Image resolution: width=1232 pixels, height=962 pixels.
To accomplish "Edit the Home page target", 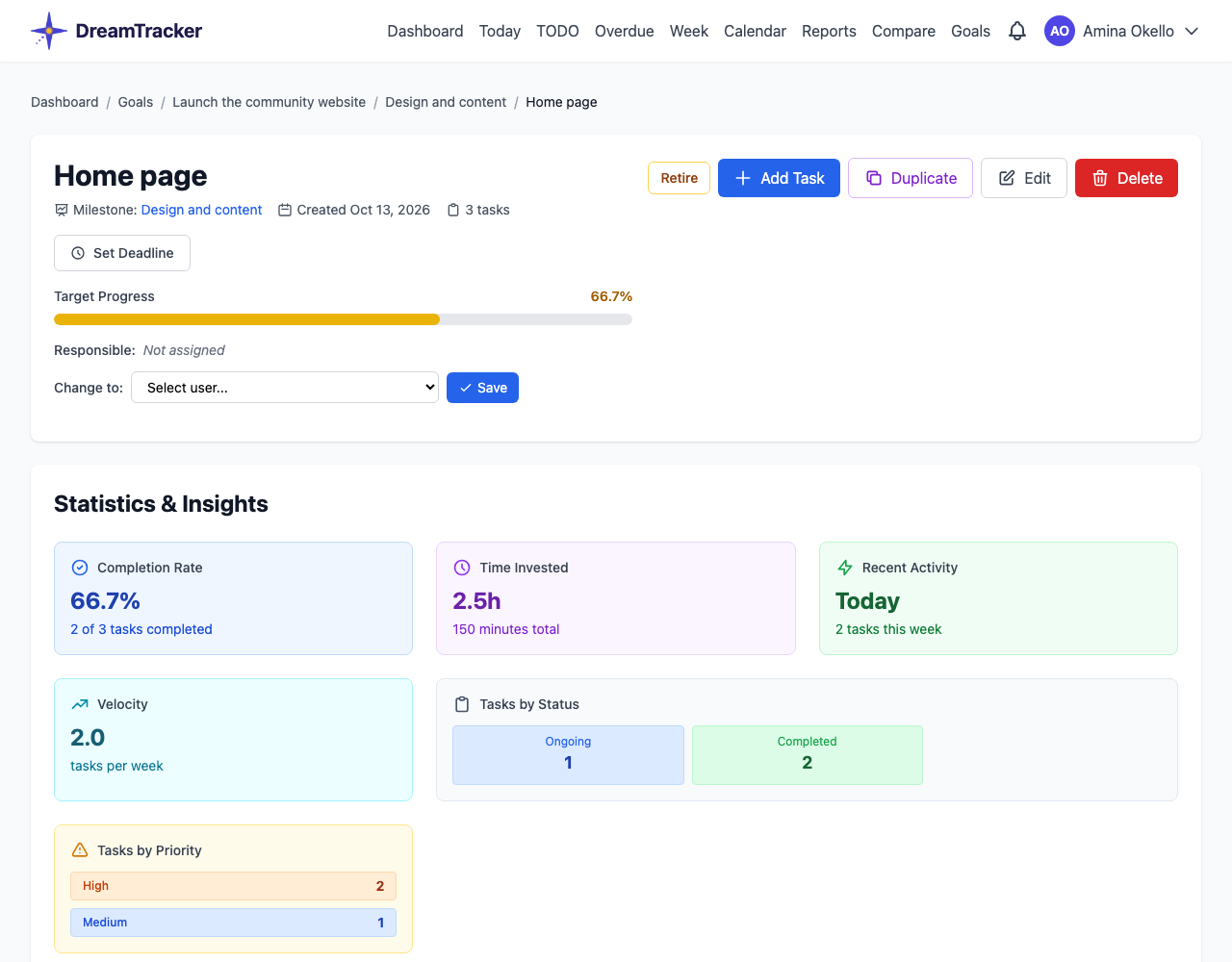I will pos(1024,178).
